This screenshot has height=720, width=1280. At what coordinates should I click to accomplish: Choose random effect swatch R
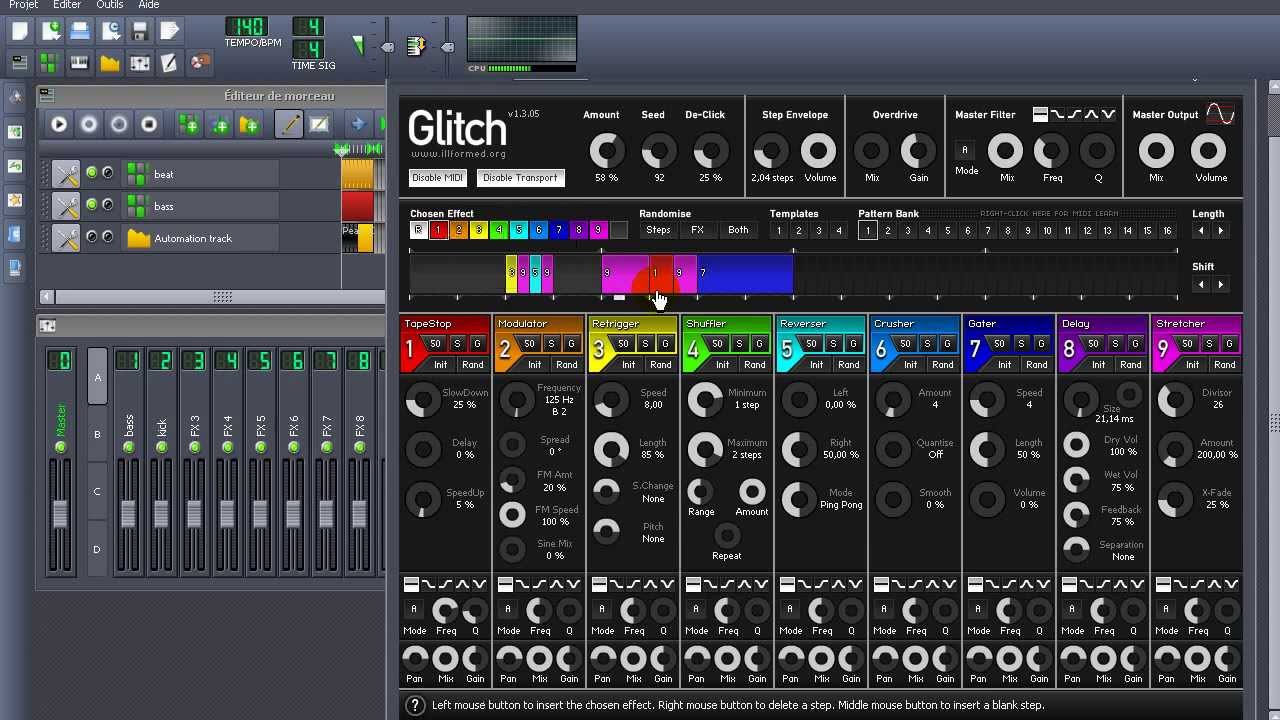pyautogui.click(x=418, y=231)
